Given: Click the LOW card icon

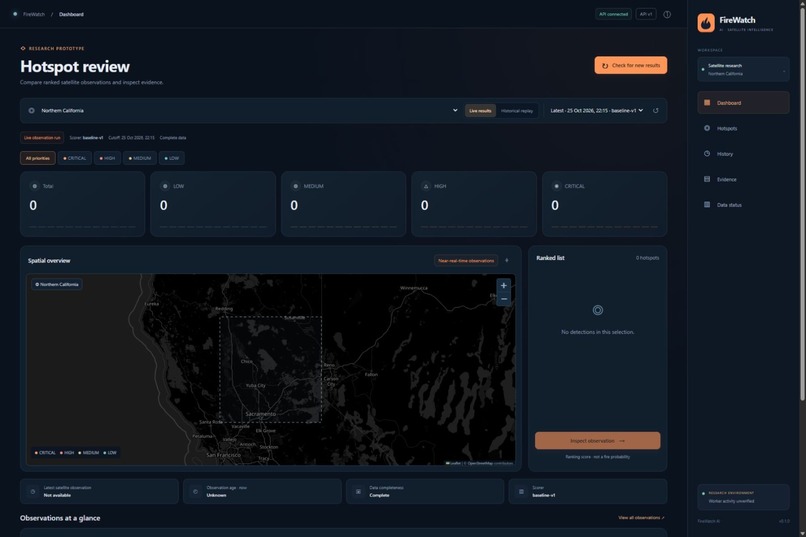Looking at the screenshot, I should (x=165, y=186).
